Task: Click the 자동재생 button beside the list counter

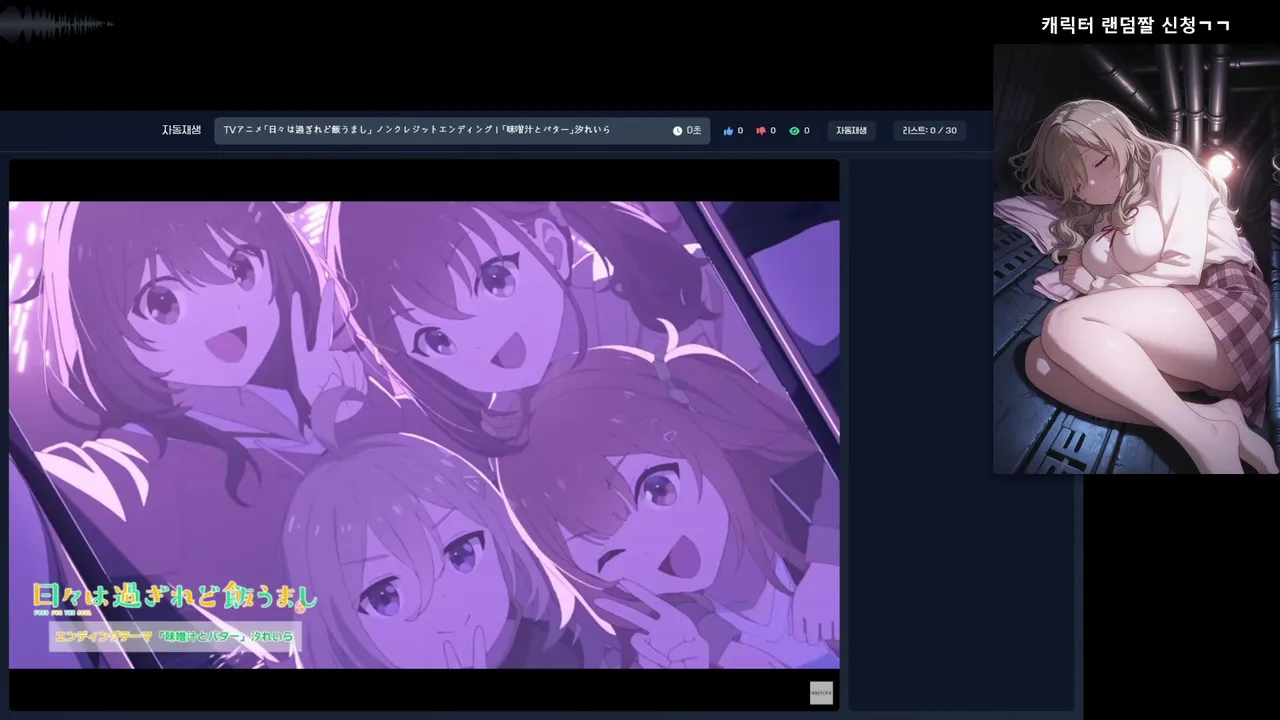Action: (x=852, y=131)
